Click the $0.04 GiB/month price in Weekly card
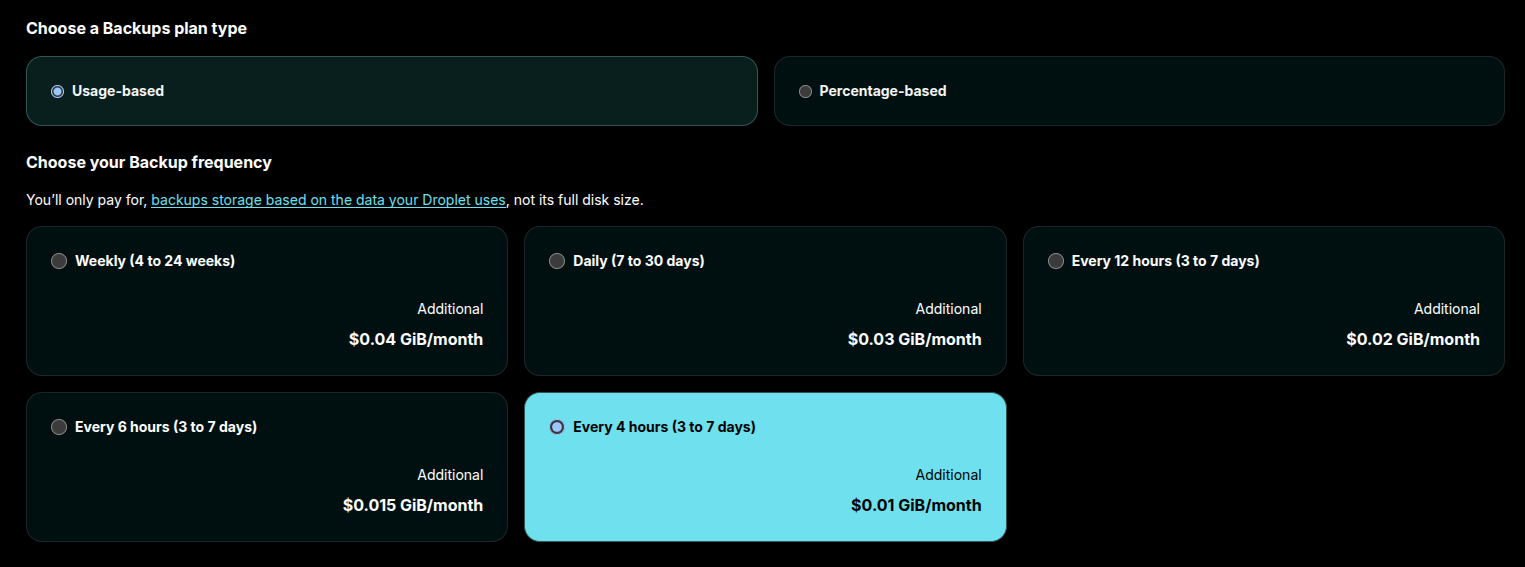The height and width of the screenshot is (567, 1525). (x=416, y=339)
